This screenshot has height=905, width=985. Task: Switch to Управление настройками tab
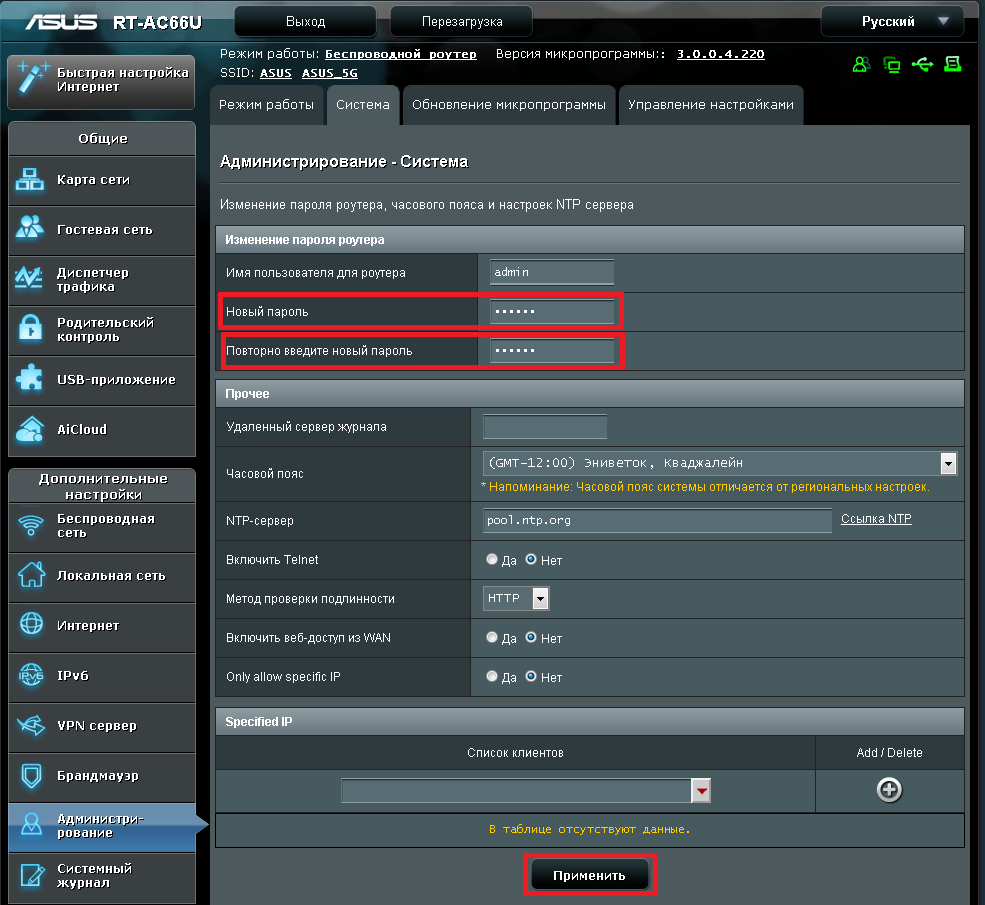click(x=710, y=105)
